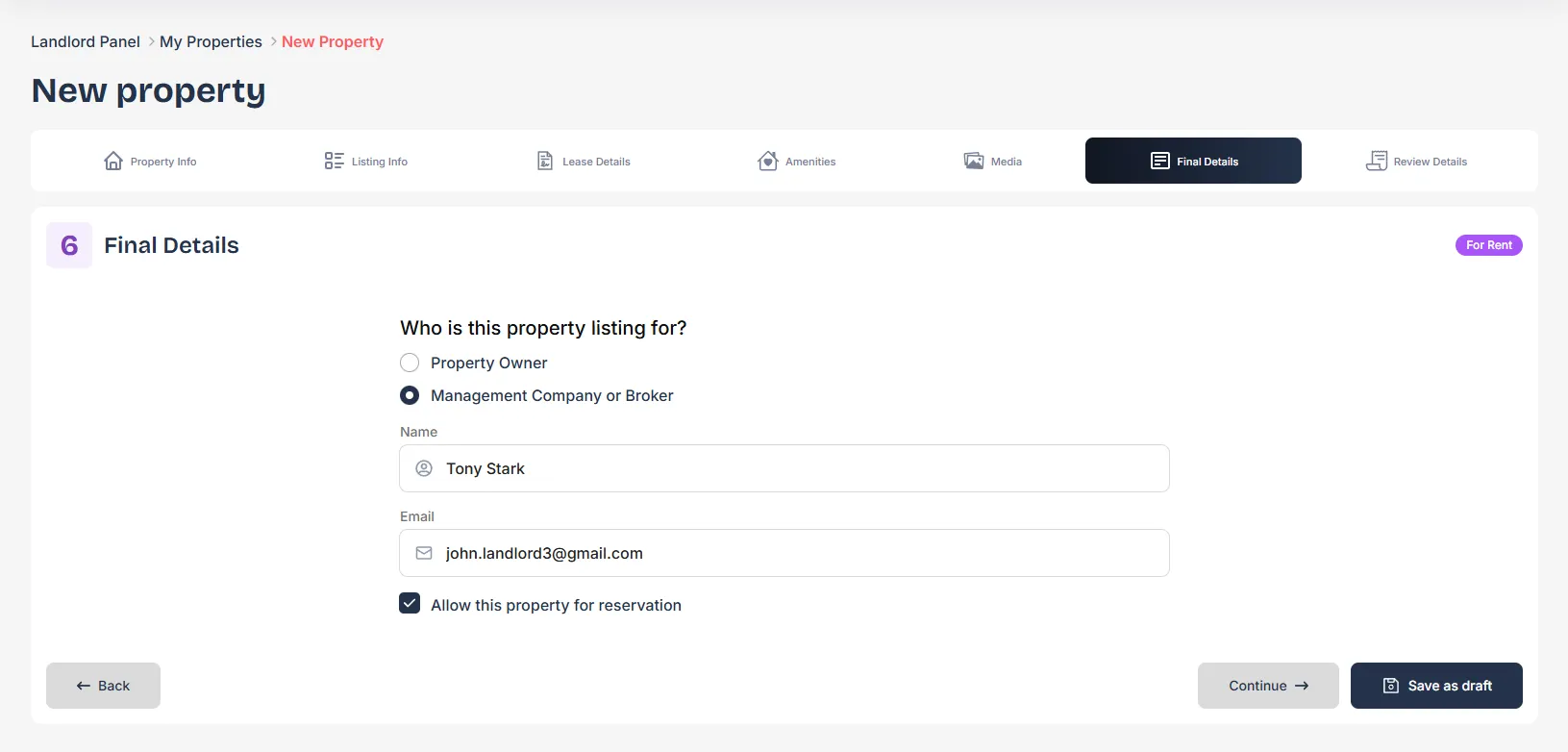Click the Lease Details document icon
Image resolution: width=1568 pixels, height=752 pixels.
tap(545, 161)
